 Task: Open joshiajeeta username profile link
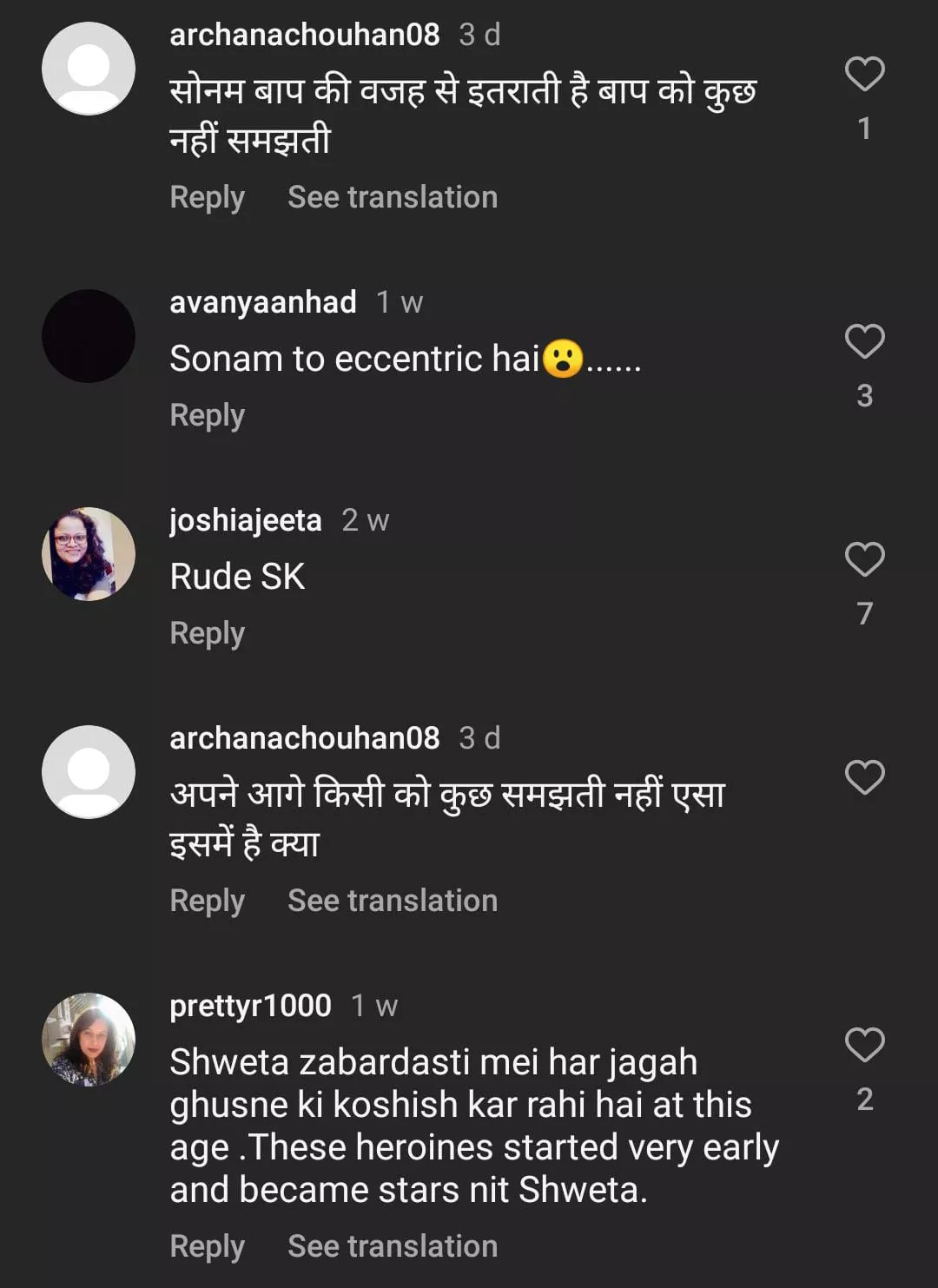click(x=245, y=520)
